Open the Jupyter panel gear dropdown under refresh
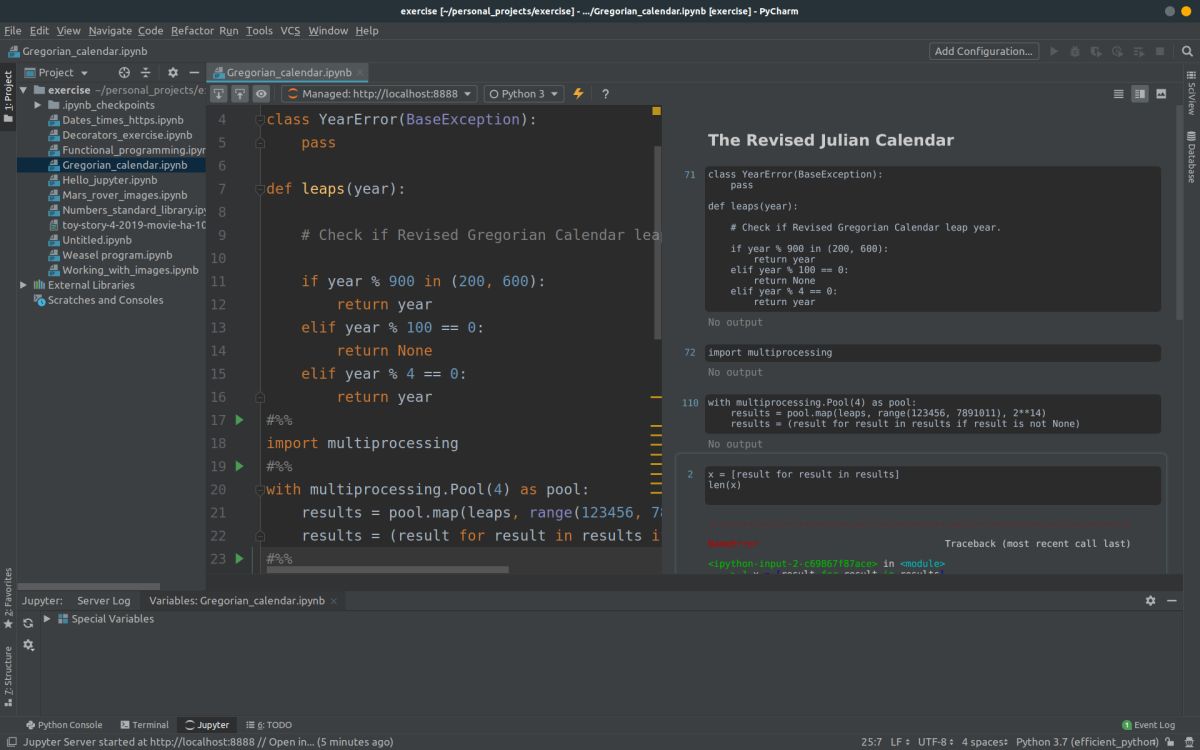Screen dimensions: 1200x750 (x=28, y=645)
